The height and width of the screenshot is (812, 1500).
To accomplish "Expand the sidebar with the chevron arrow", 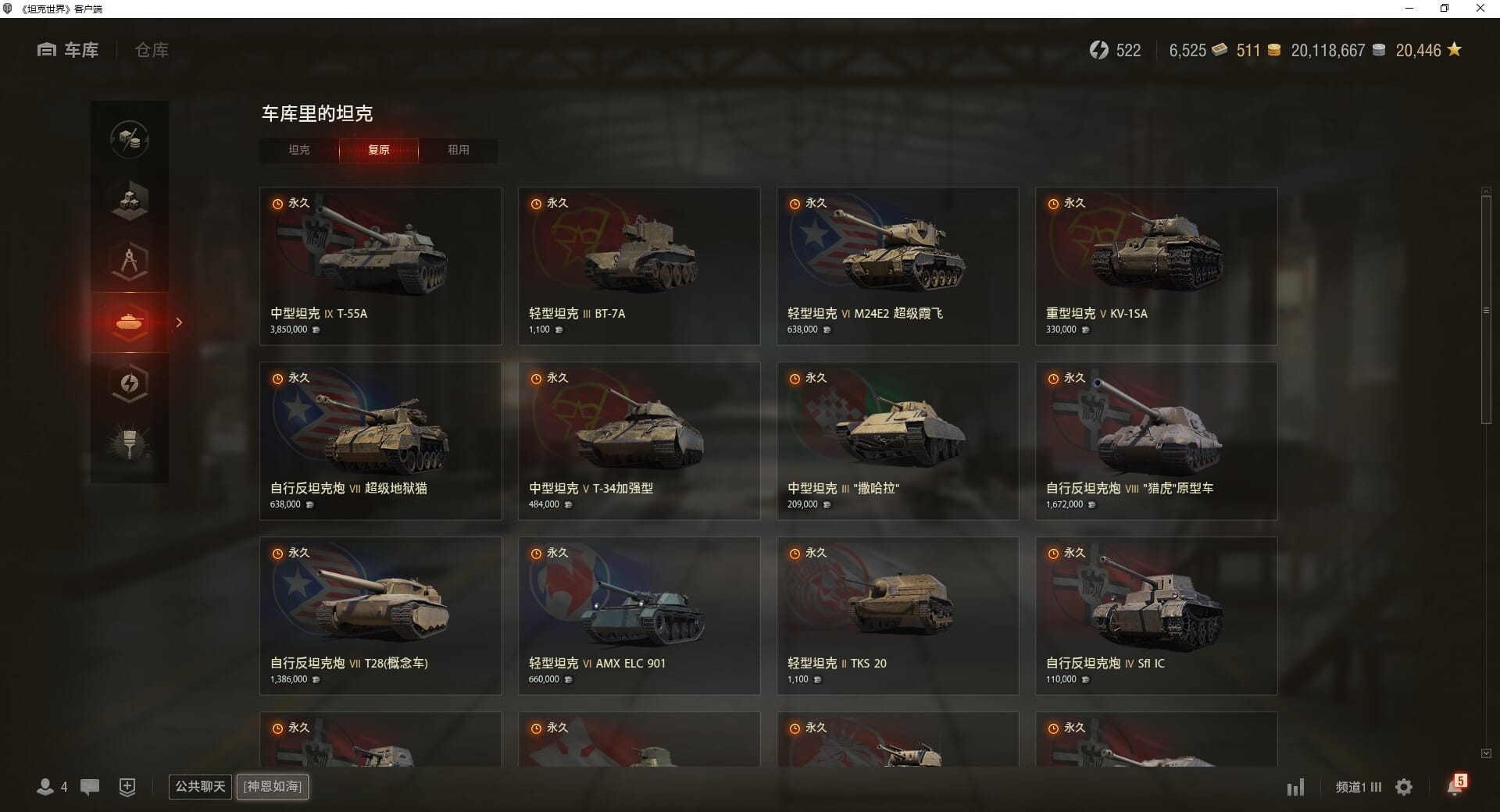I will point(179,322).
